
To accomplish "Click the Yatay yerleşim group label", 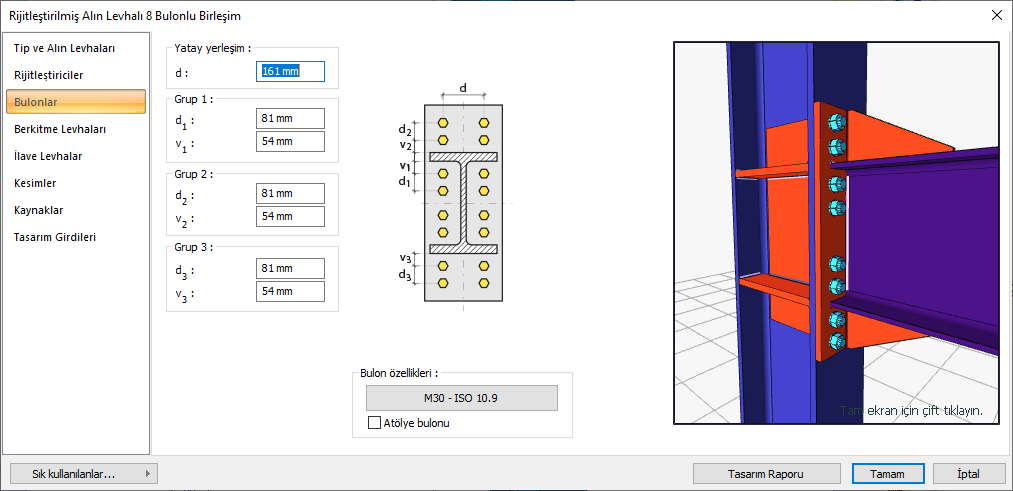I will [x=213, y=48].
